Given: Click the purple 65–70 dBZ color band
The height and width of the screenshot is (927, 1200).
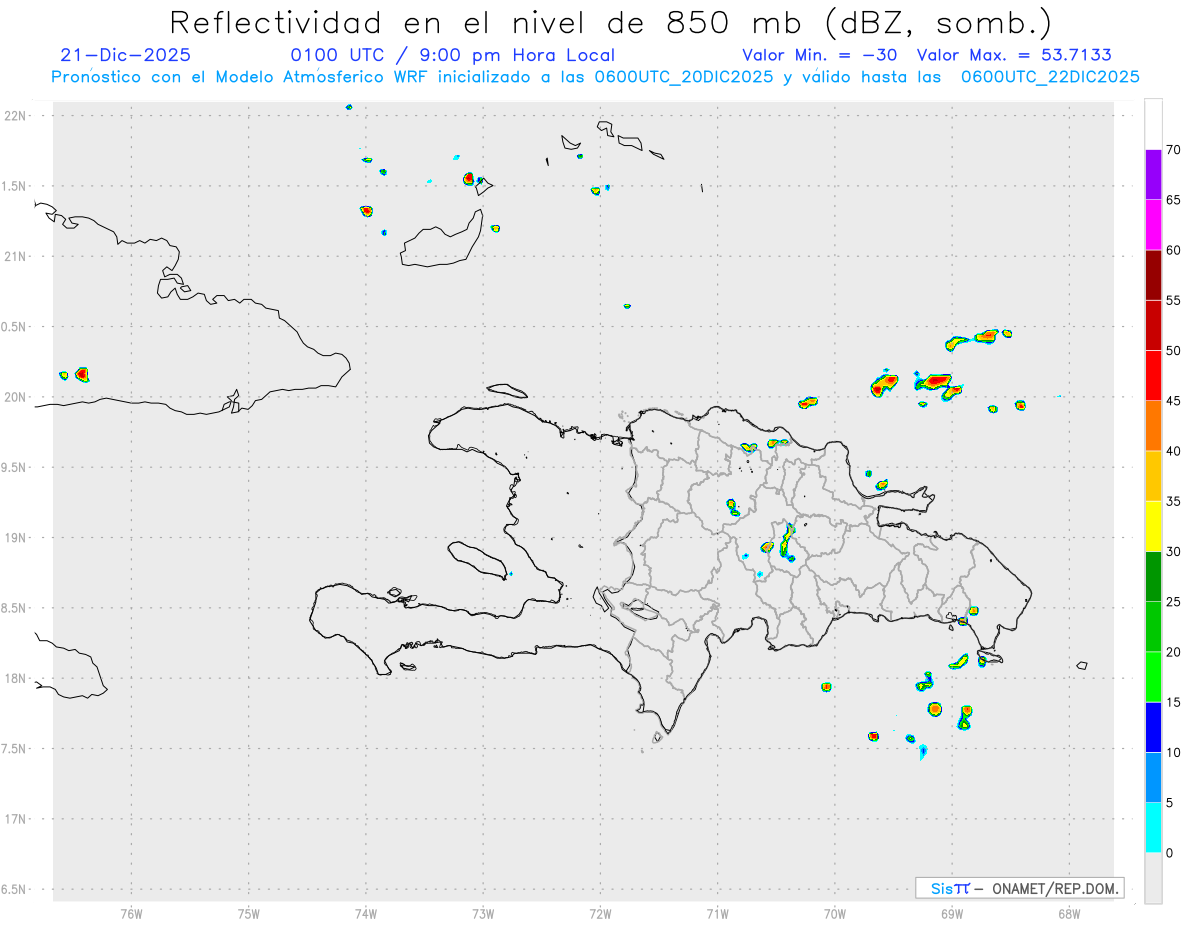Looking at the screenshot, I should [1153, 175].
